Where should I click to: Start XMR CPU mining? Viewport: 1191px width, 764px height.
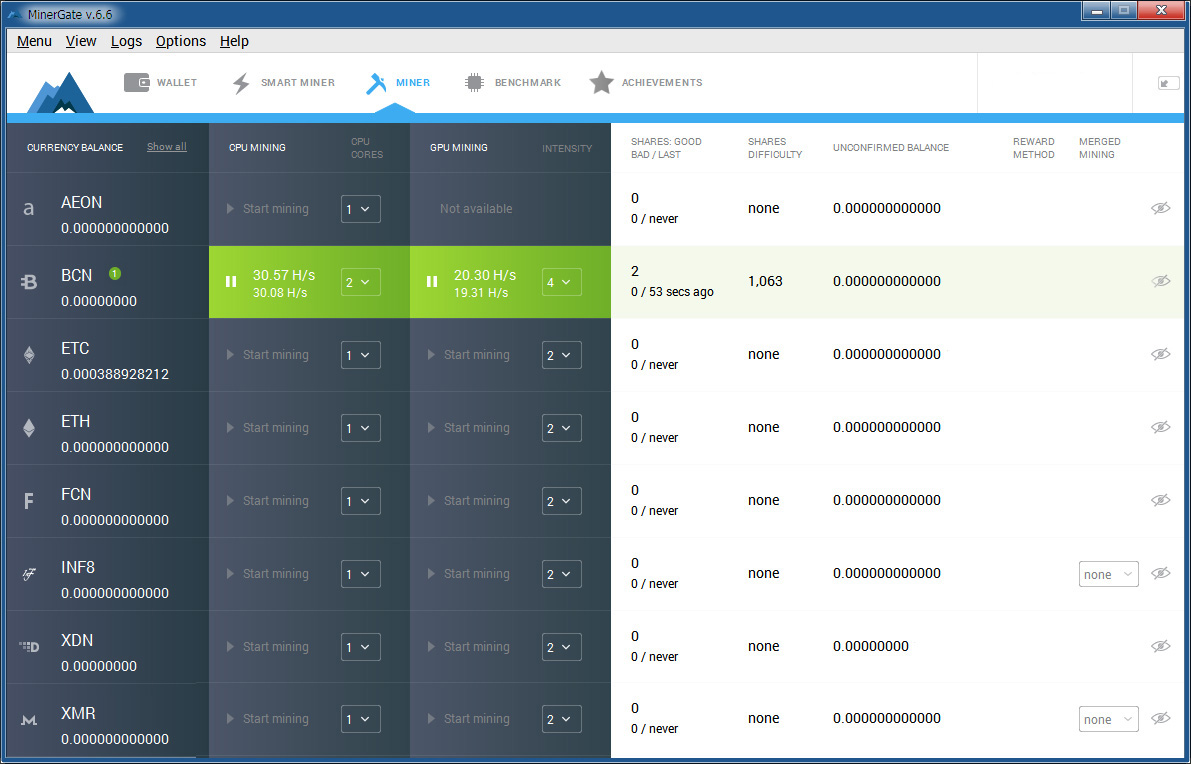[267, 718]
